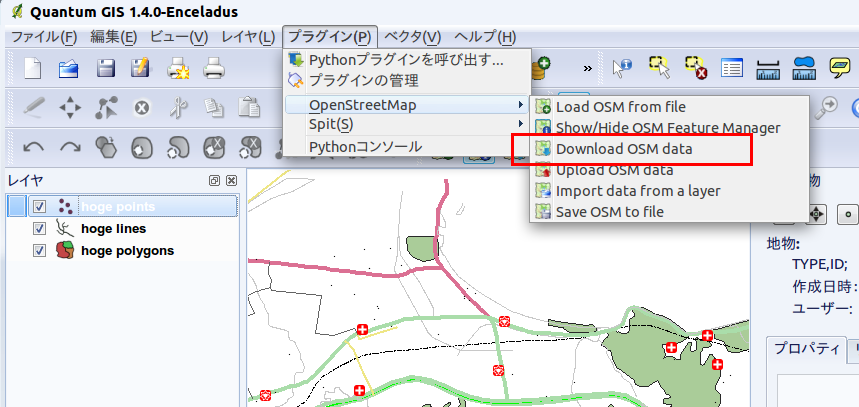Screen dimensions: 859x407
Task: Select the Measure Area ruler tool
Action: tap(803, 68)
